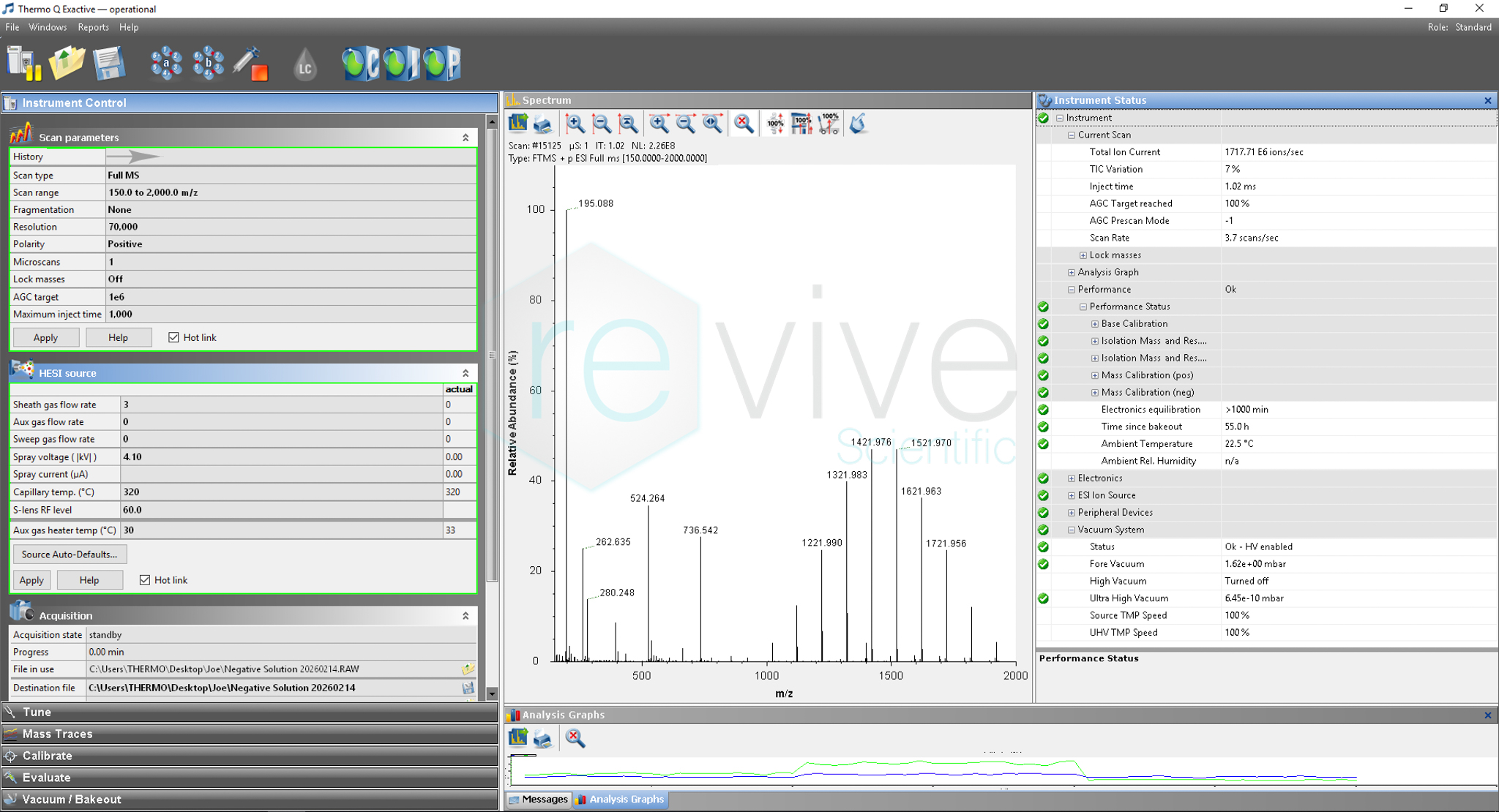Viewport: 1499px width, 812px height.
Task: Click the divert valve 'a' icon
Action: tap(166, 64)
